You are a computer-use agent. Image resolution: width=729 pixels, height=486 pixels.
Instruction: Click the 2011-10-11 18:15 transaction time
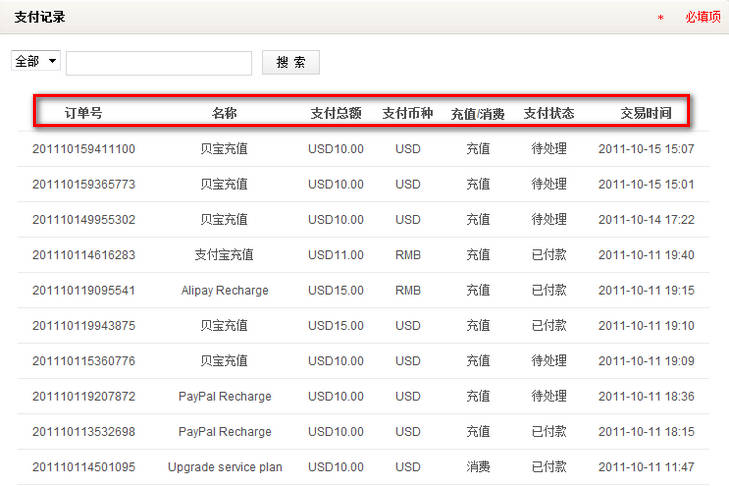point(646,432)
